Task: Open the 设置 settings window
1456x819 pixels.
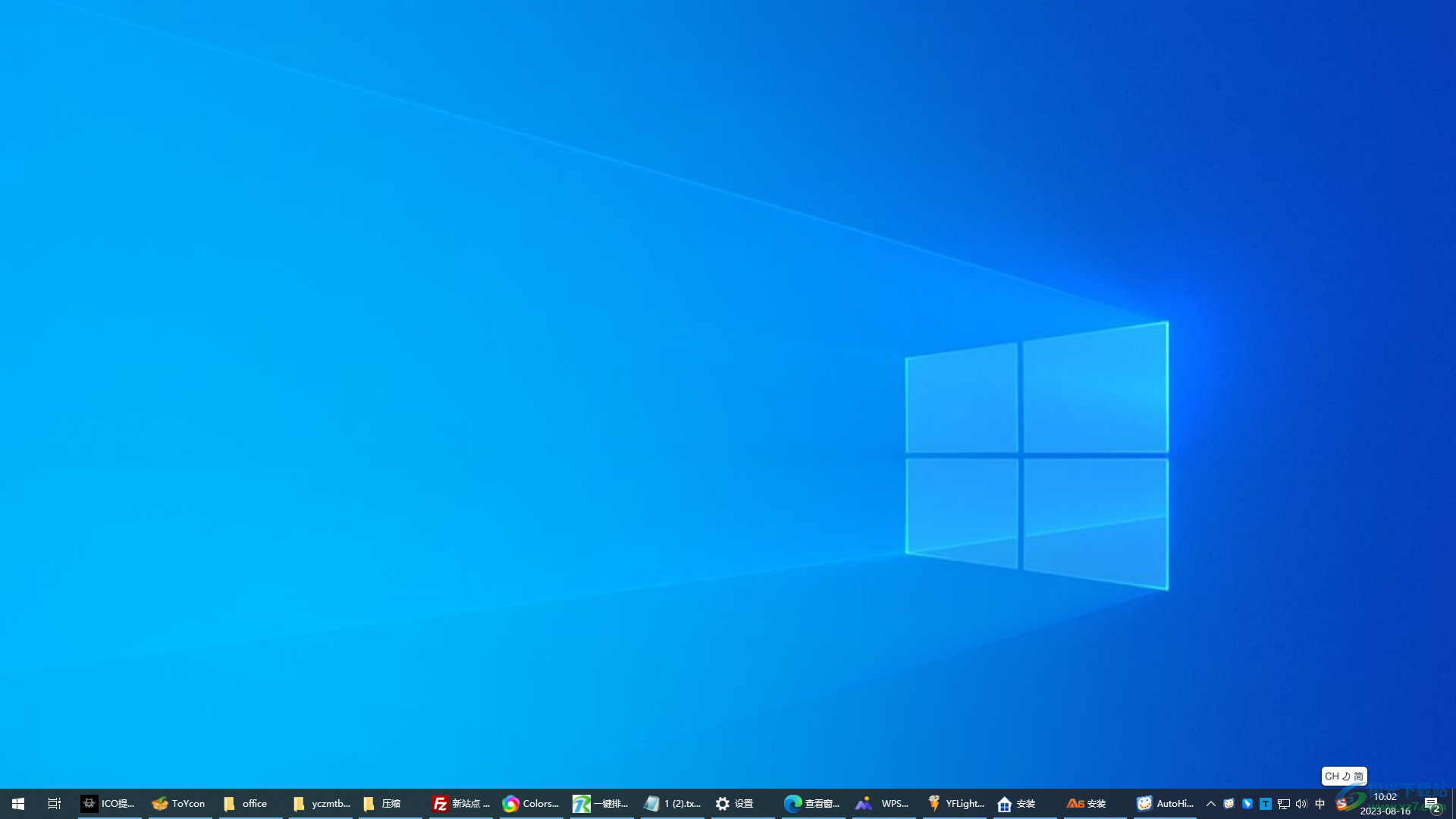Action: click(x=743, y=804)
